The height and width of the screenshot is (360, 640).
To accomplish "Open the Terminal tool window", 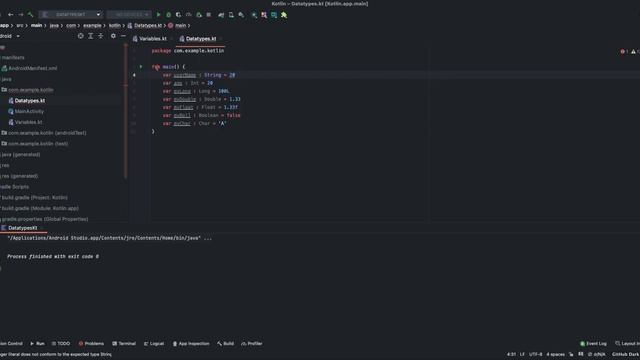I will coord(124,344).
